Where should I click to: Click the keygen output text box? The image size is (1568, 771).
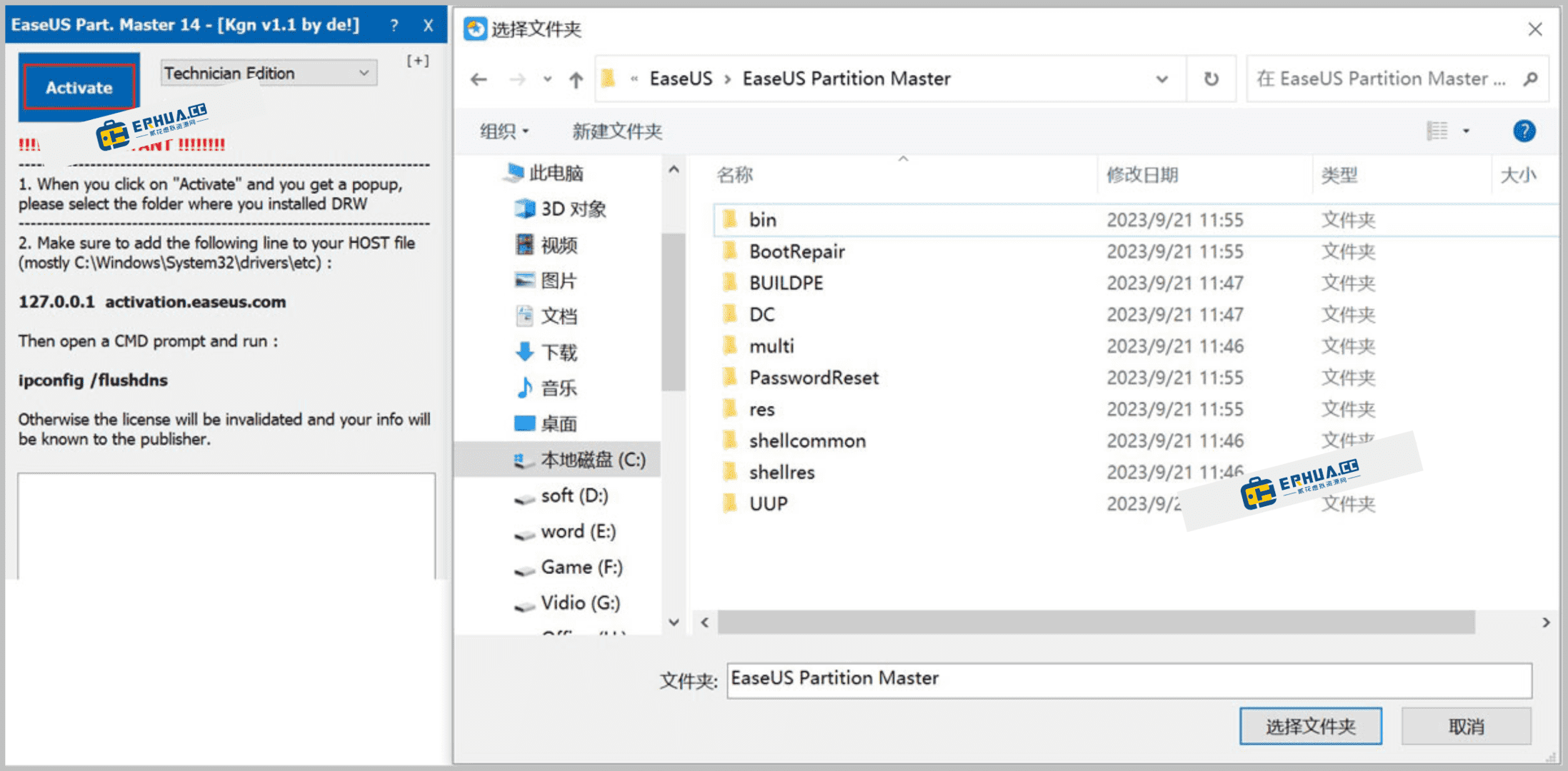[226, 526]
